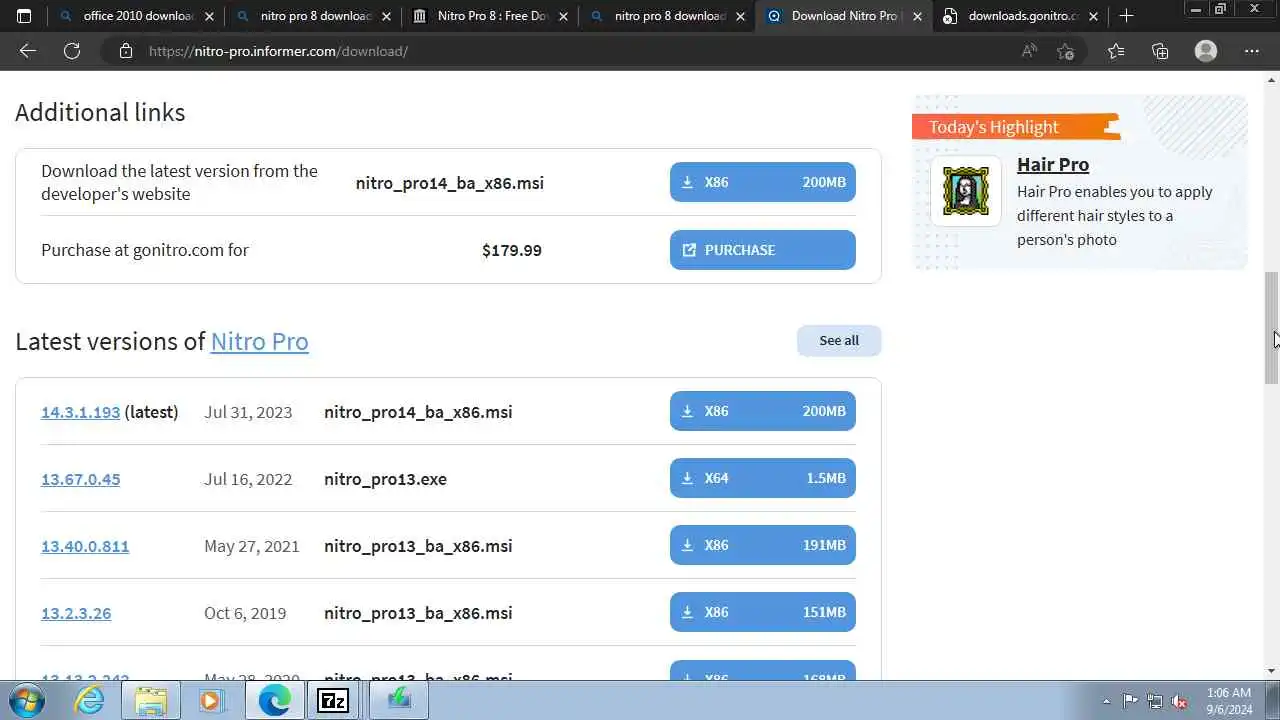The width and height of the screenshot is (1280, 720).
Task: View site information lock icon
Action: coord(125,51)
